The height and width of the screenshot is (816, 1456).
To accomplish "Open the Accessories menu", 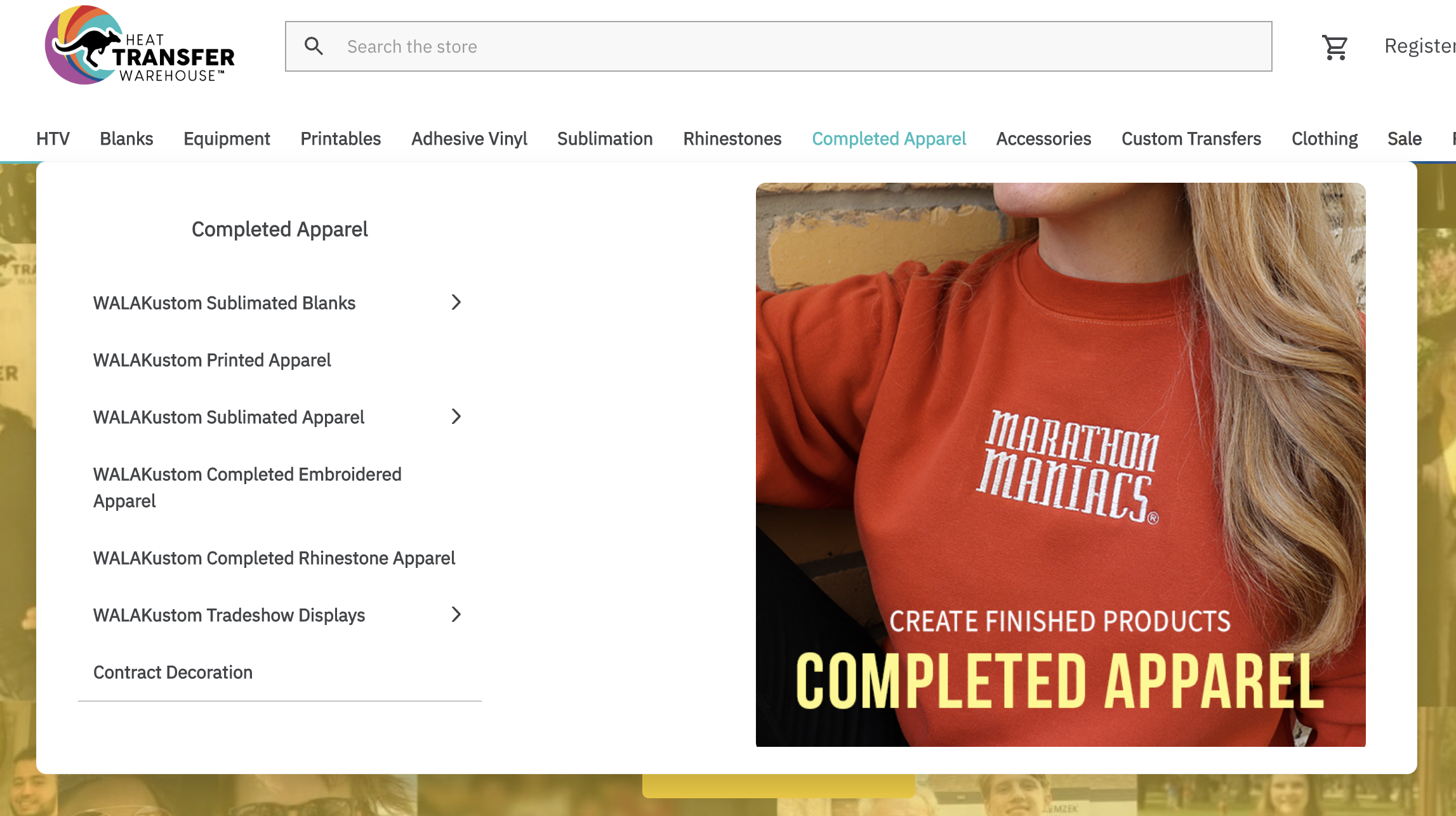I will pos(1043,138).
